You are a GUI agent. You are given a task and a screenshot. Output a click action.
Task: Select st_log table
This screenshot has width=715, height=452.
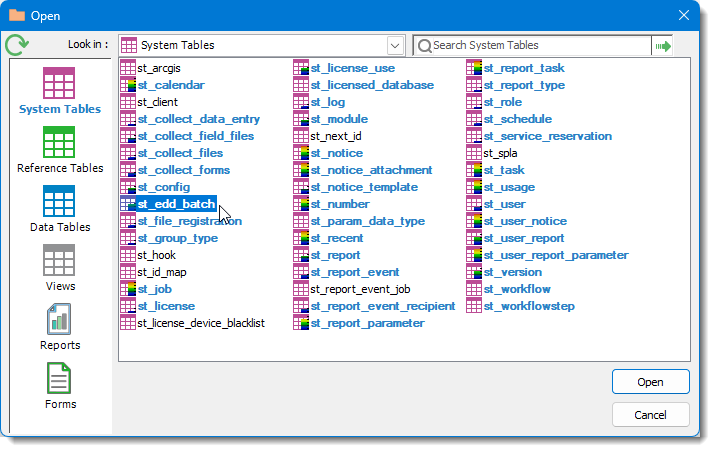point(327,102)
